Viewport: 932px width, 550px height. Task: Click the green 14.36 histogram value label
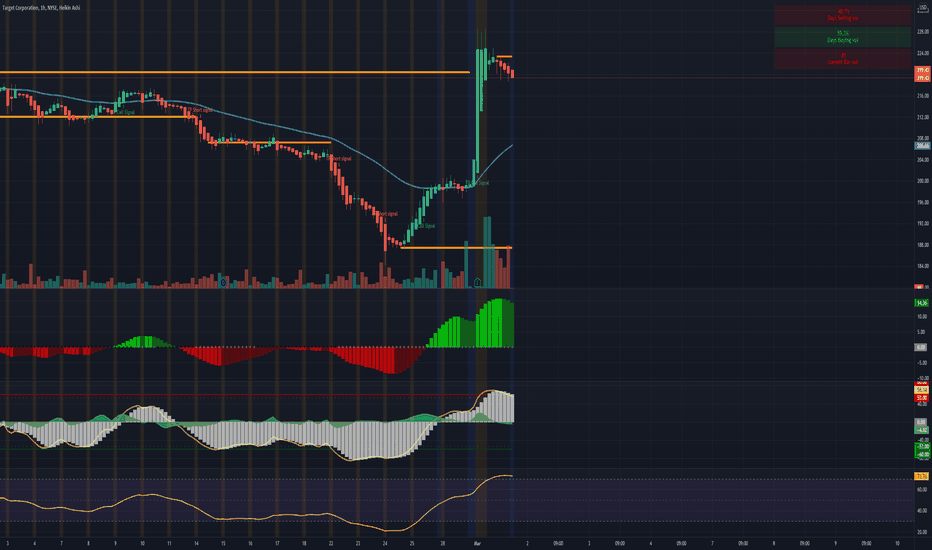tap(922, 303)
